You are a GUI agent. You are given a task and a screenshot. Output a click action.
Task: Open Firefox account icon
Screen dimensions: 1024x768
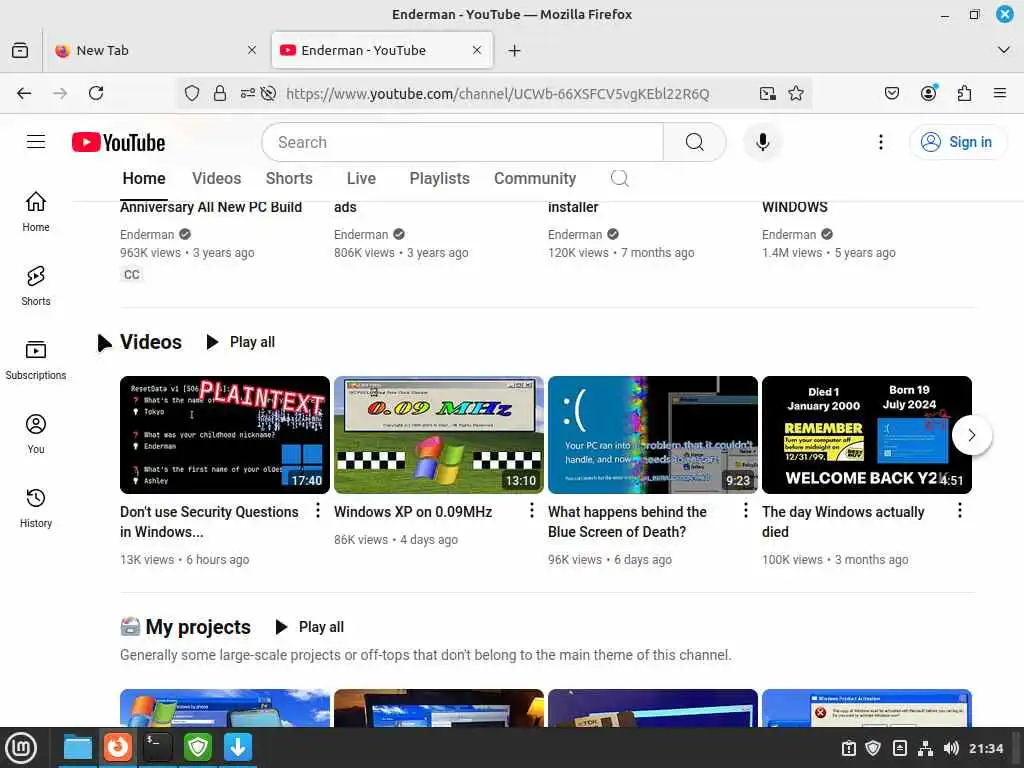[928, 93]
